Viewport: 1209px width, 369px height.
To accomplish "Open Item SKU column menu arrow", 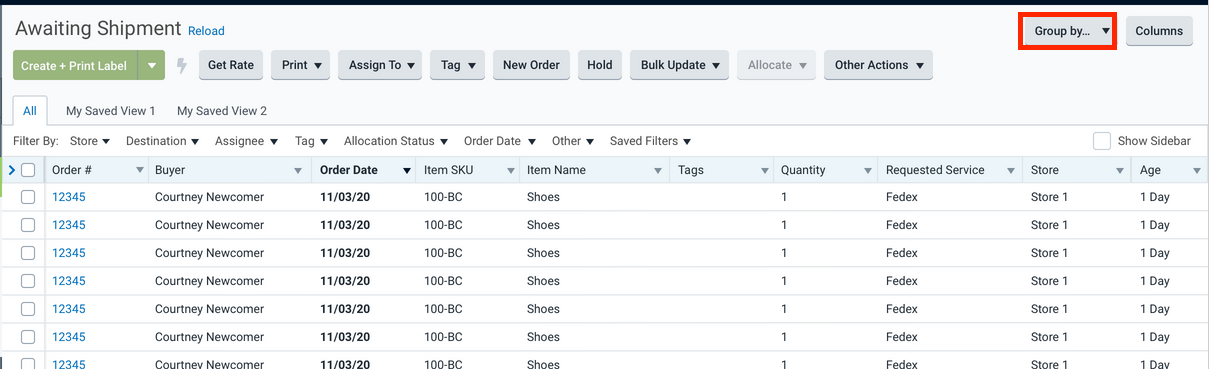I will coord(511,171).
